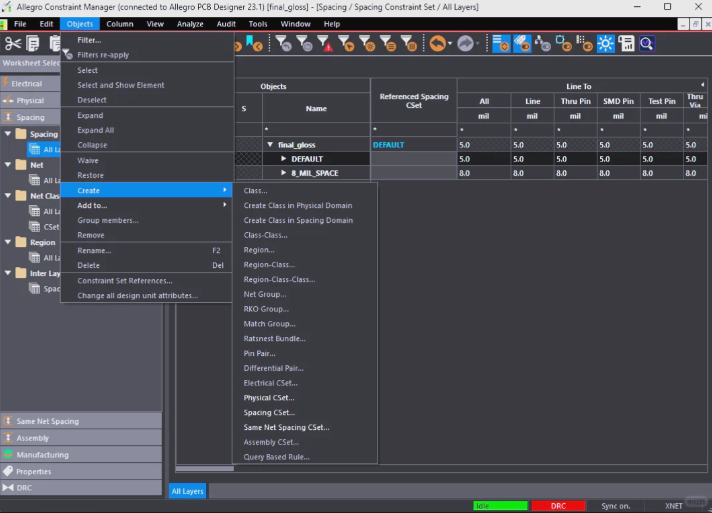Toggle the blue highlighted list view icon

click(501, 44)
